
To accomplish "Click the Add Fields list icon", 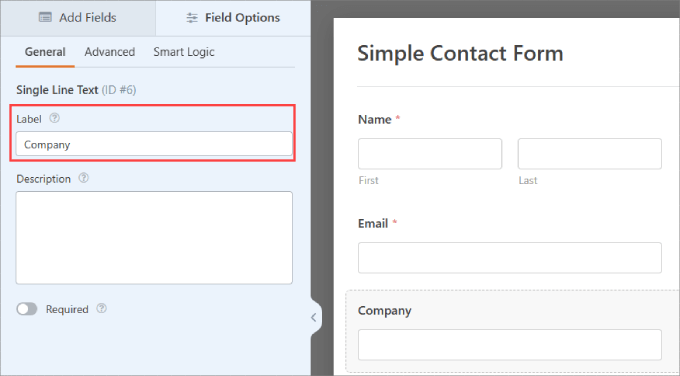I will coord(45,17).
